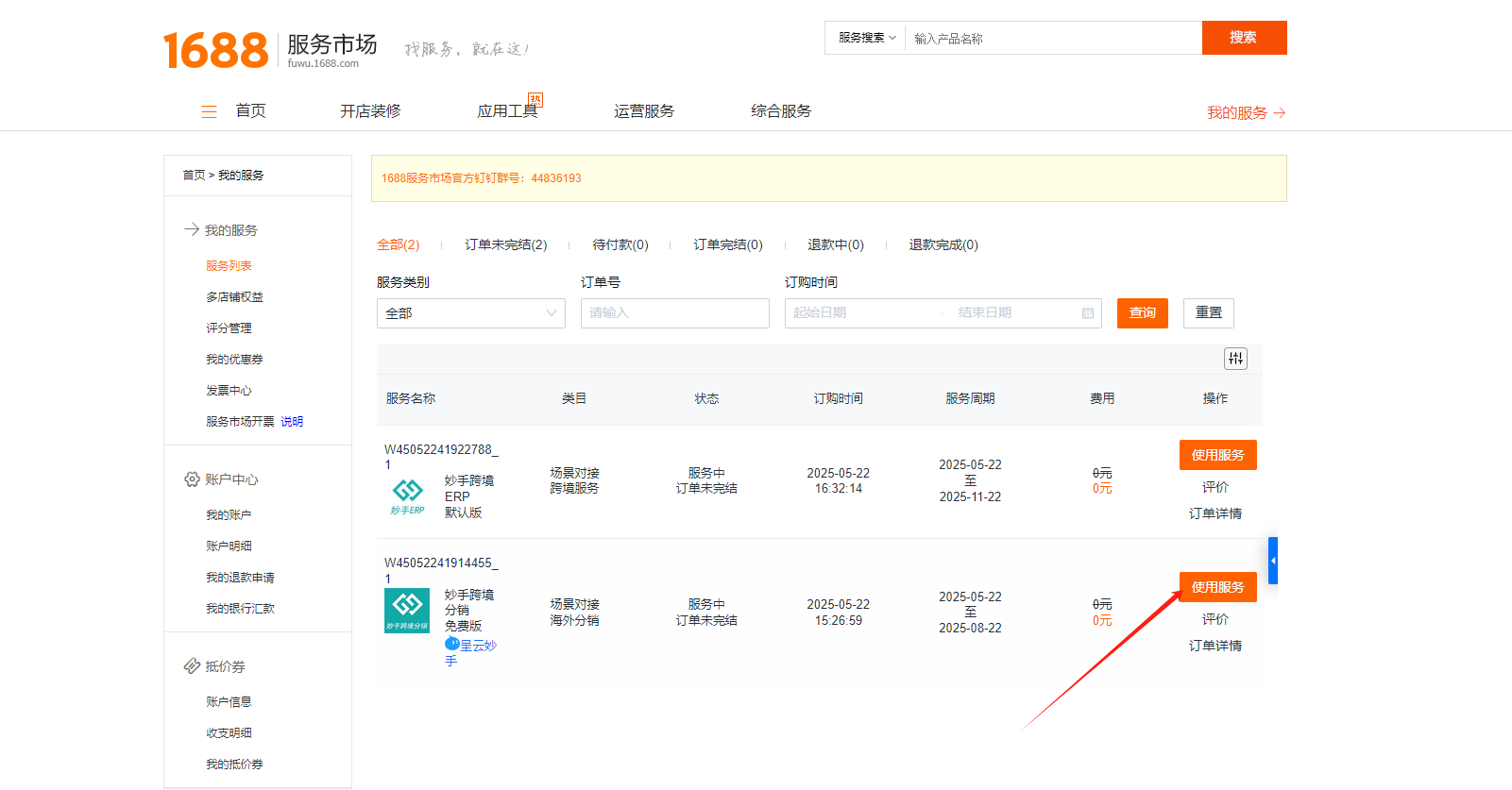The width and height of the screenshot is (1512, 790).
Task: Click the 妙手跨境分销 product logo
Action: click(x=407, y=611)
